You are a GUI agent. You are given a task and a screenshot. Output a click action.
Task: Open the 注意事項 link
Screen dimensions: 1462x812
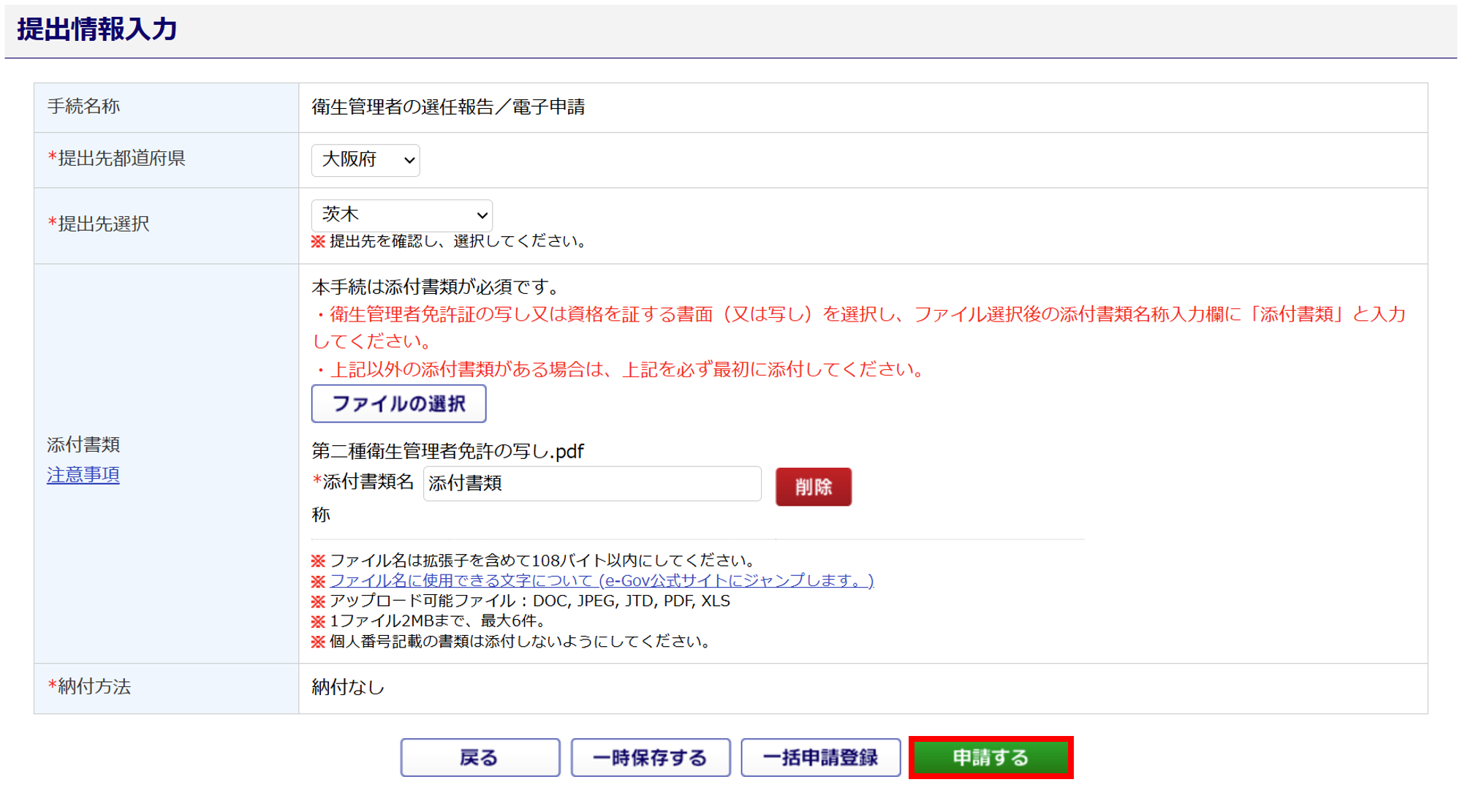pos(83,475)
